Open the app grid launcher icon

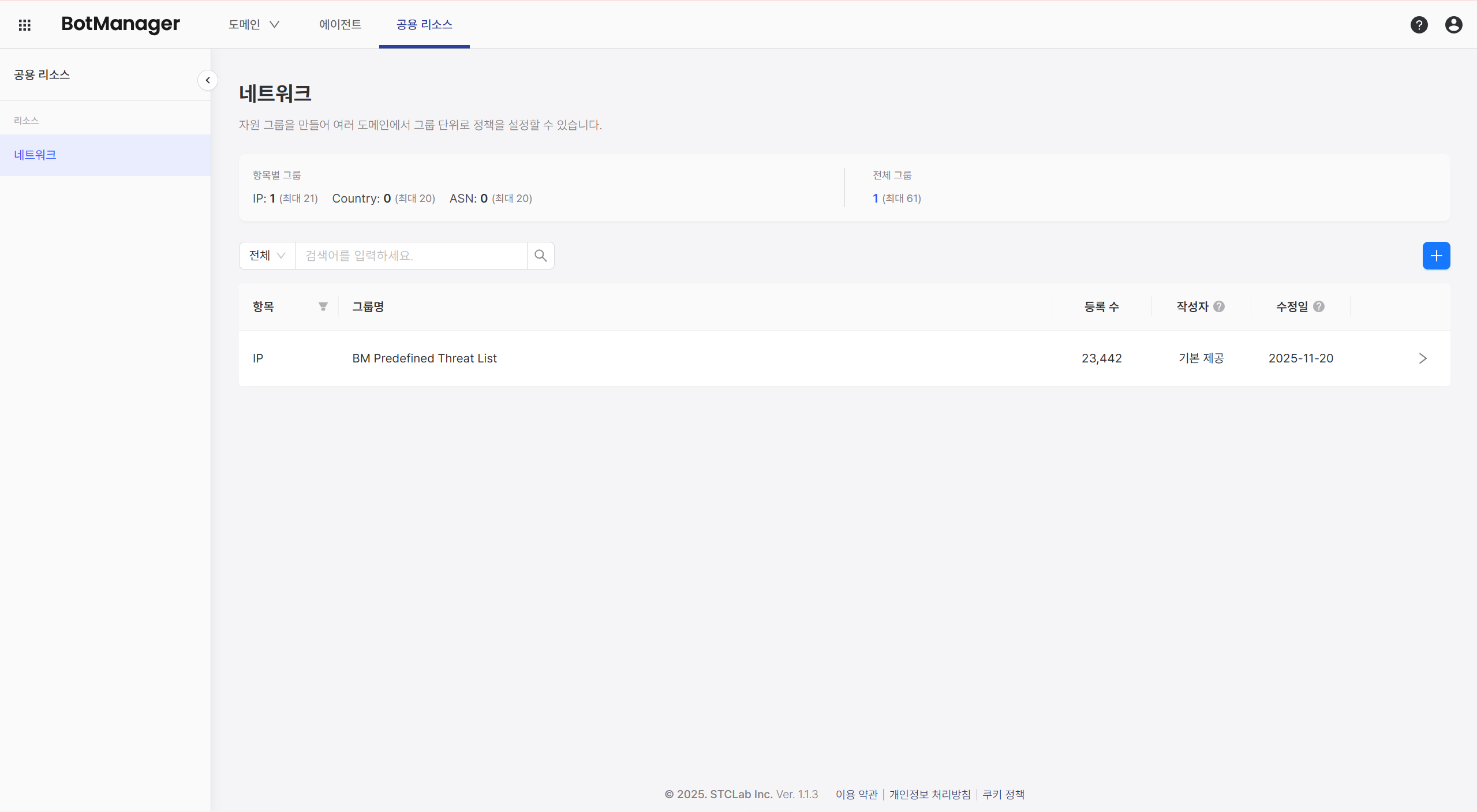(x=24, y=25)
